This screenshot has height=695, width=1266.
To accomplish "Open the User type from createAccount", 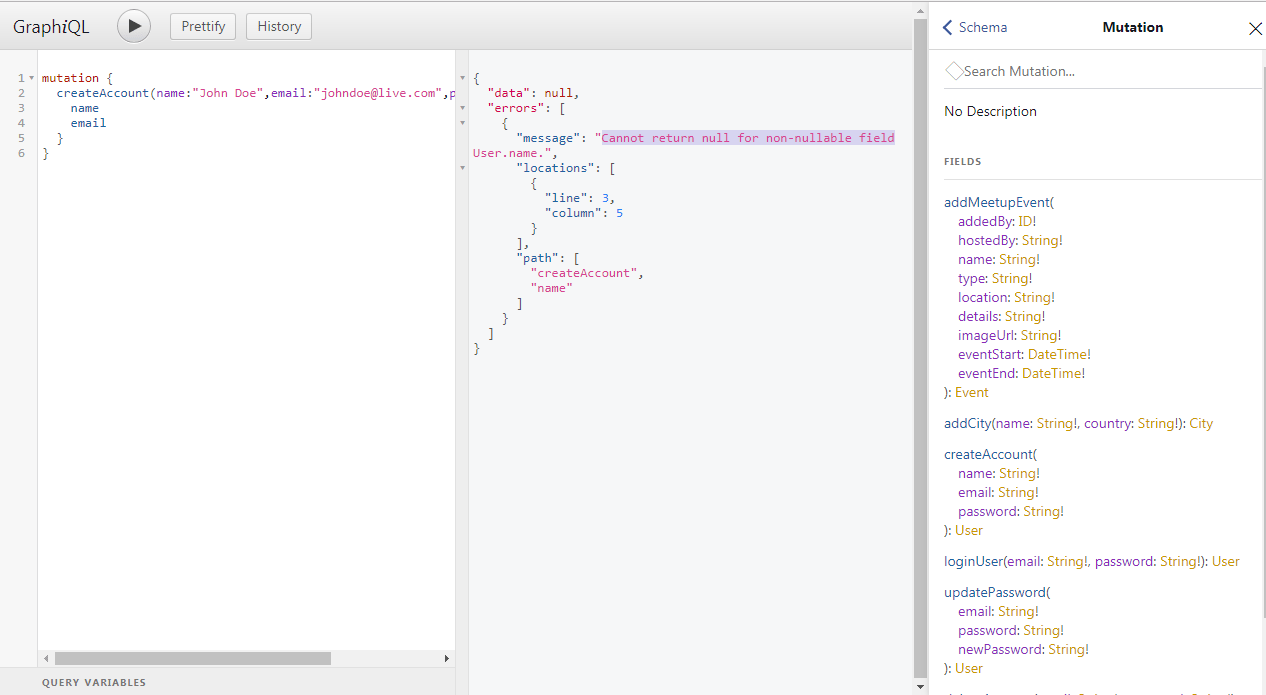I will (x=968, y=530).
